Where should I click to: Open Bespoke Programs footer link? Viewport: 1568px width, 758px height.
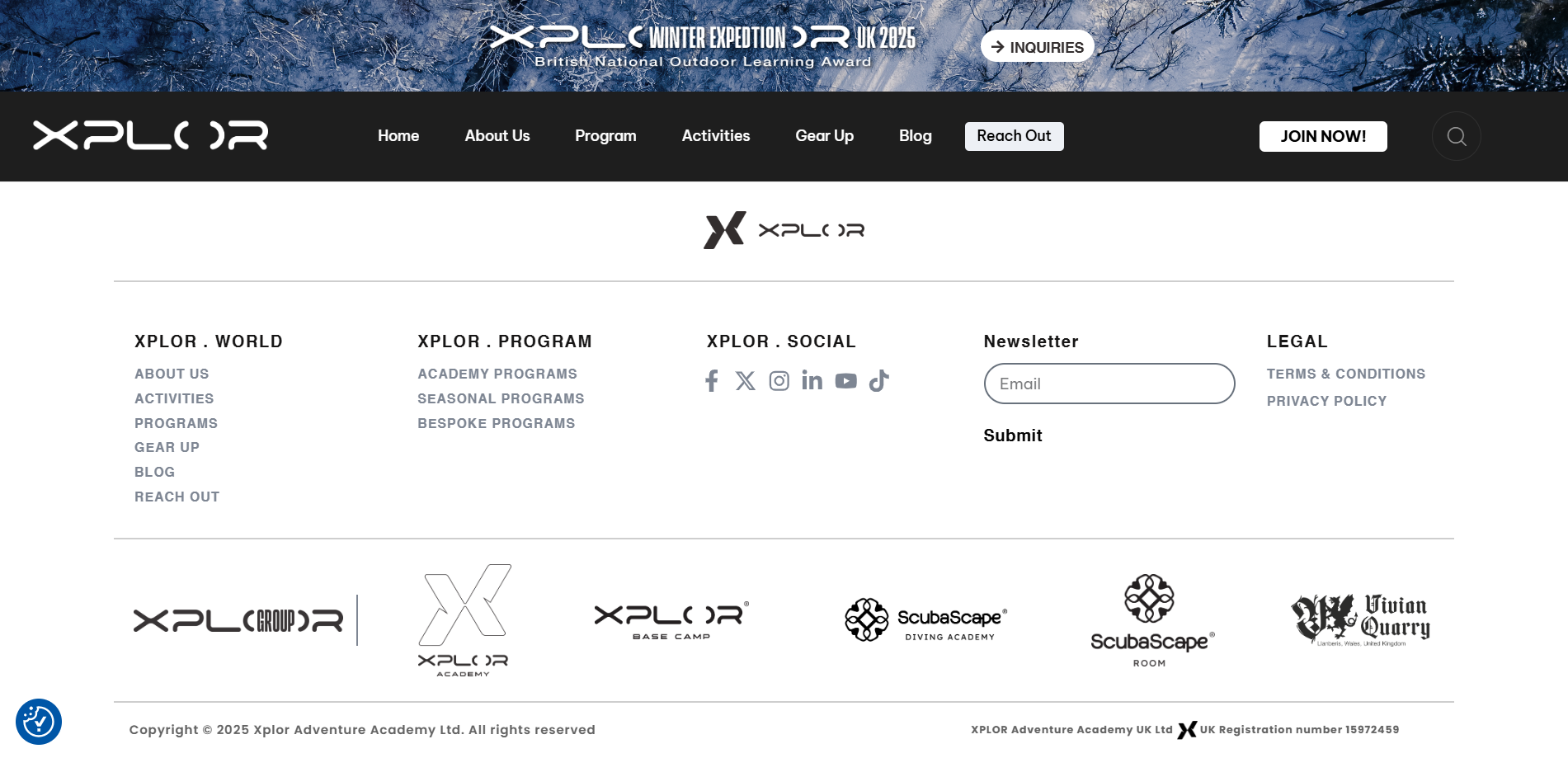click(496, 423)
